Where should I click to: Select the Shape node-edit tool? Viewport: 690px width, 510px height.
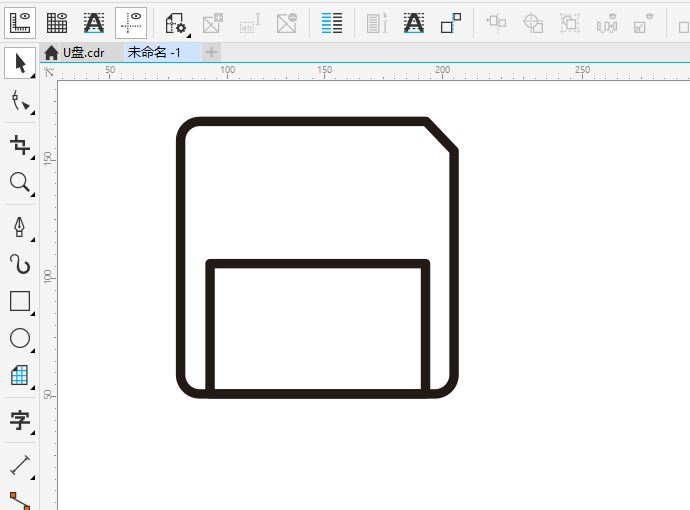pyautogui.click(x=19, y=100)
